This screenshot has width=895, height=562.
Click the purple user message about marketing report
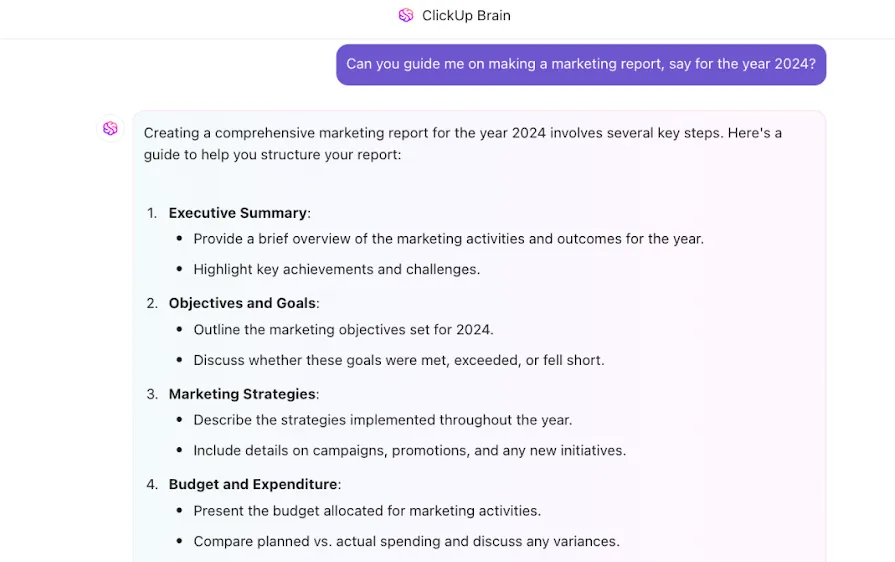click(580, 64)
